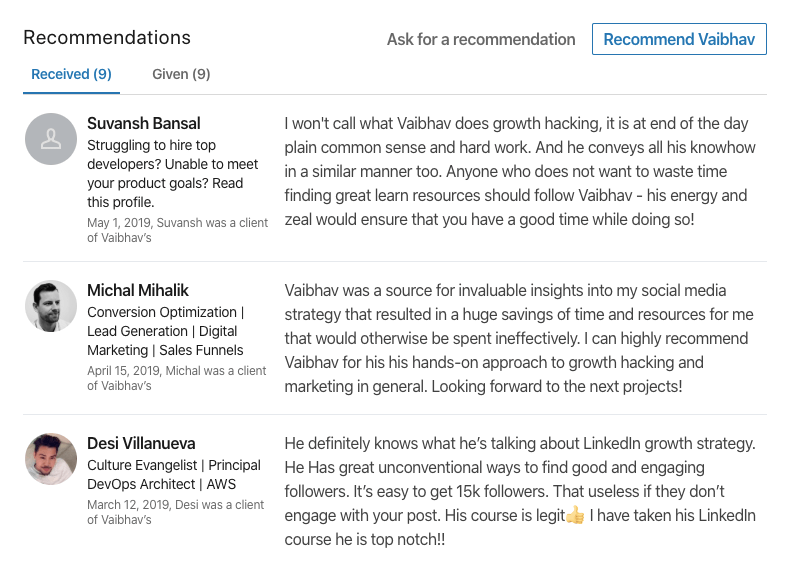This screenshot has height=566, width=790.
Task: Switch to the Received (9) tab
Action: 71,74
